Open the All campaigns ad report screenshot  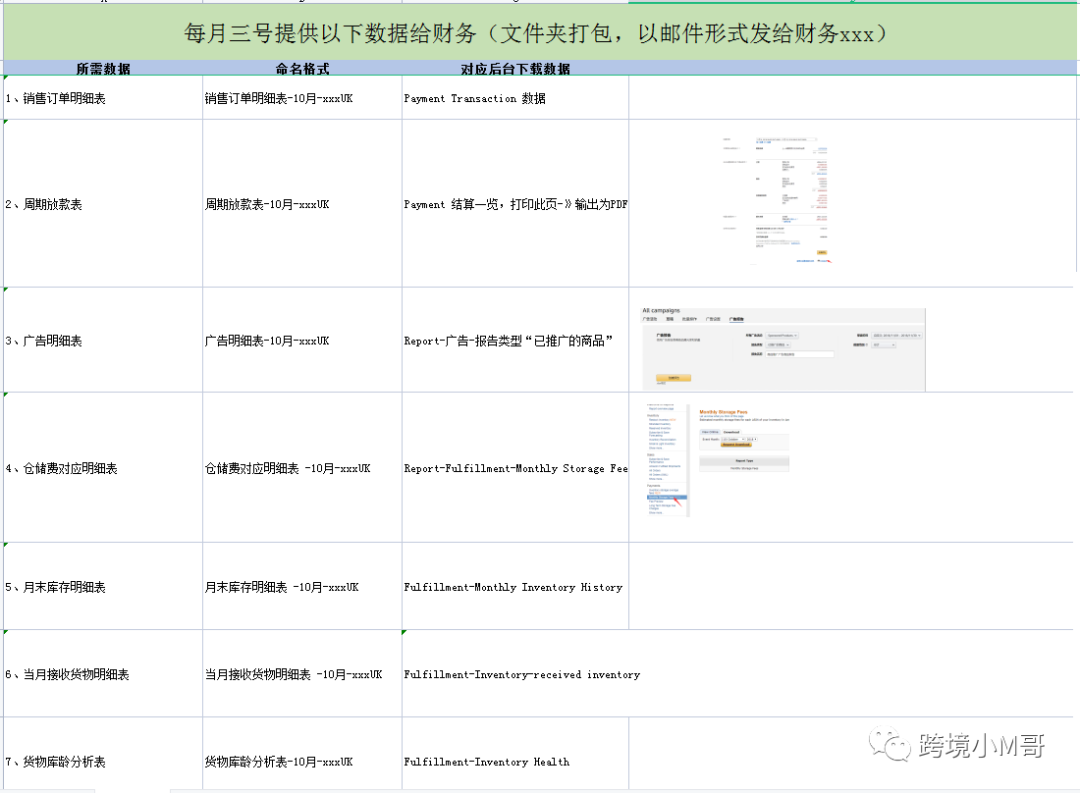coord(783,348)
